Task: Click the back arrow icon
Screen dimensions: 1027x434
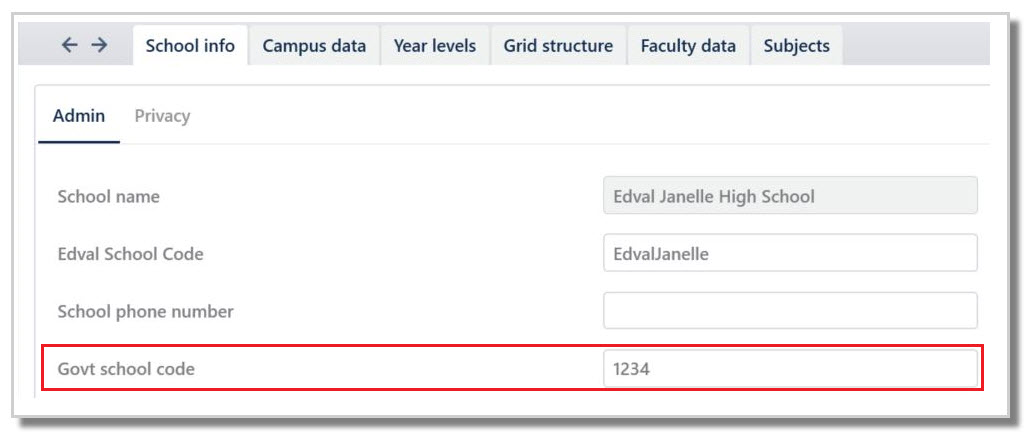Action: pyautogui.click(x=68, y=45)
